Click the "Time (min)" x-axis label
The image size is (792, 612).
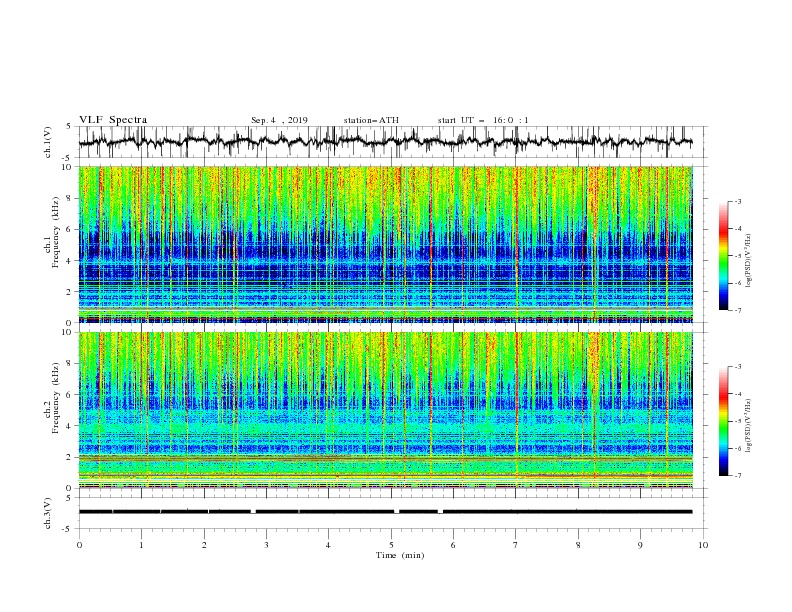[400, 555]
